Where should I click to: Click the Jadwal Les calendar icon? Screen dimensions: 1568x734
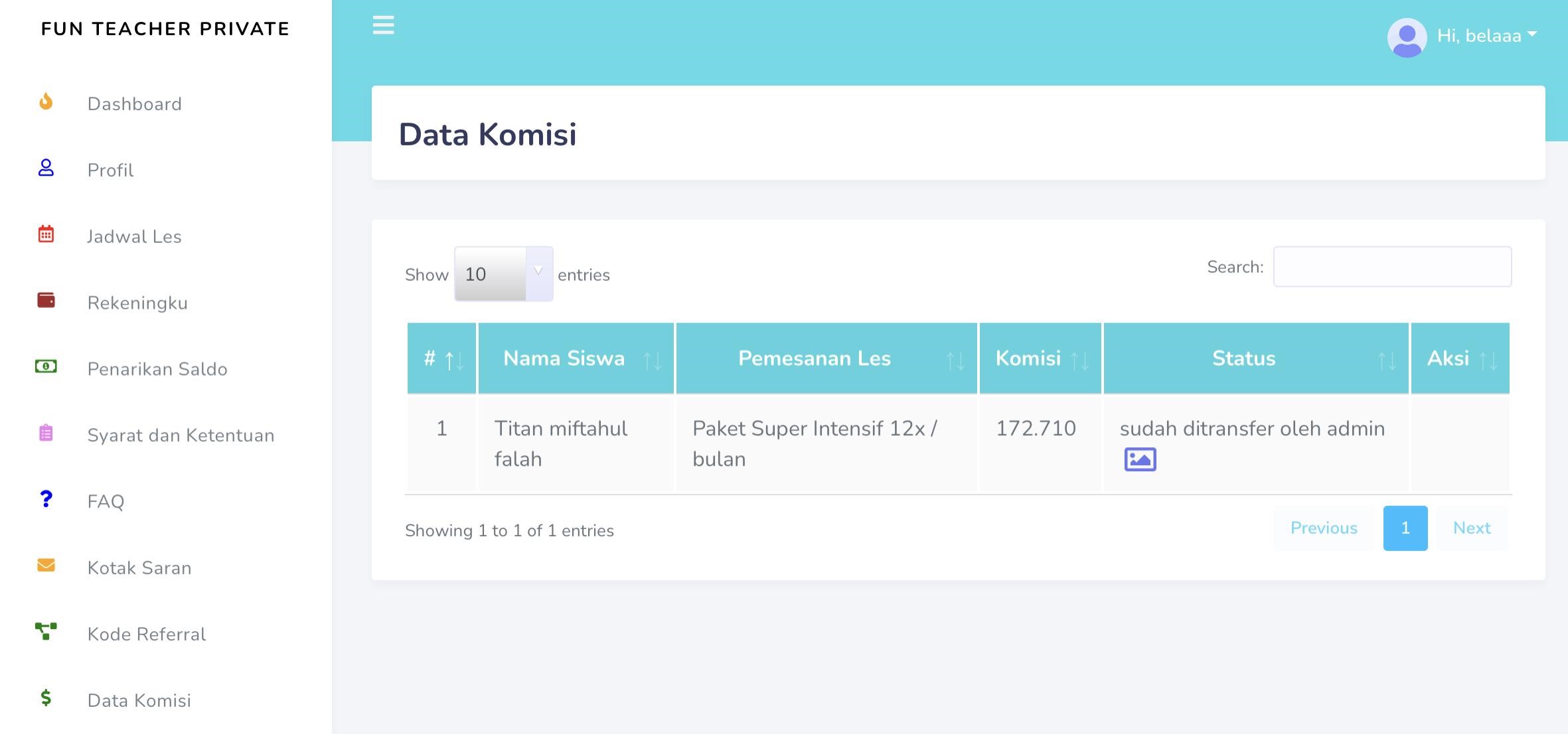(46, 234)
